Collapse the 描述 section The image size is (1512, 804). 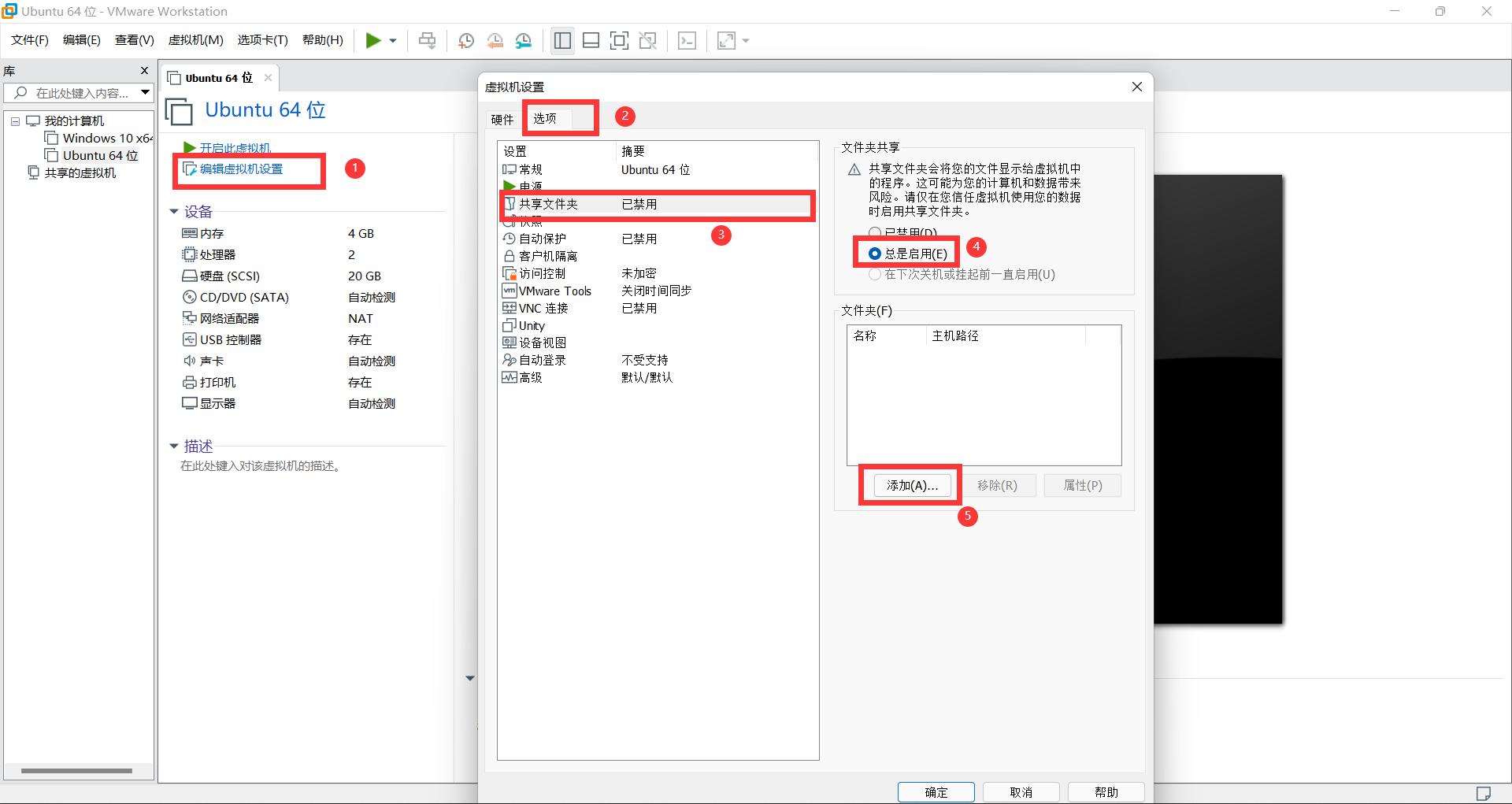(x=174, y=446)
